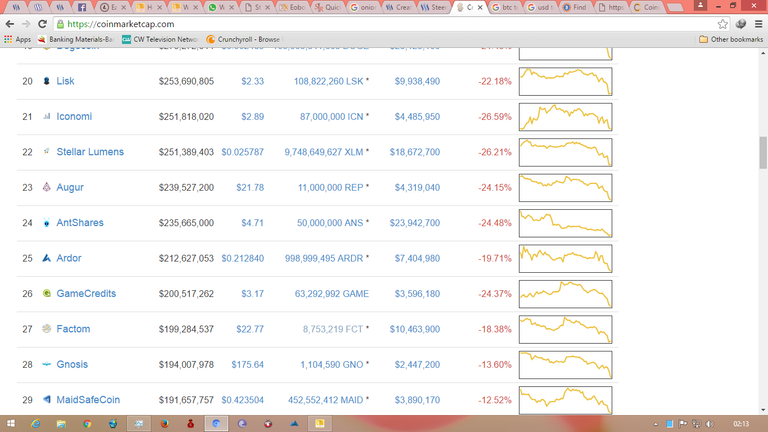The width and height of the screenshot is (768, 432).
Task: Open the Windows Start button
Action: pos(10,424)
